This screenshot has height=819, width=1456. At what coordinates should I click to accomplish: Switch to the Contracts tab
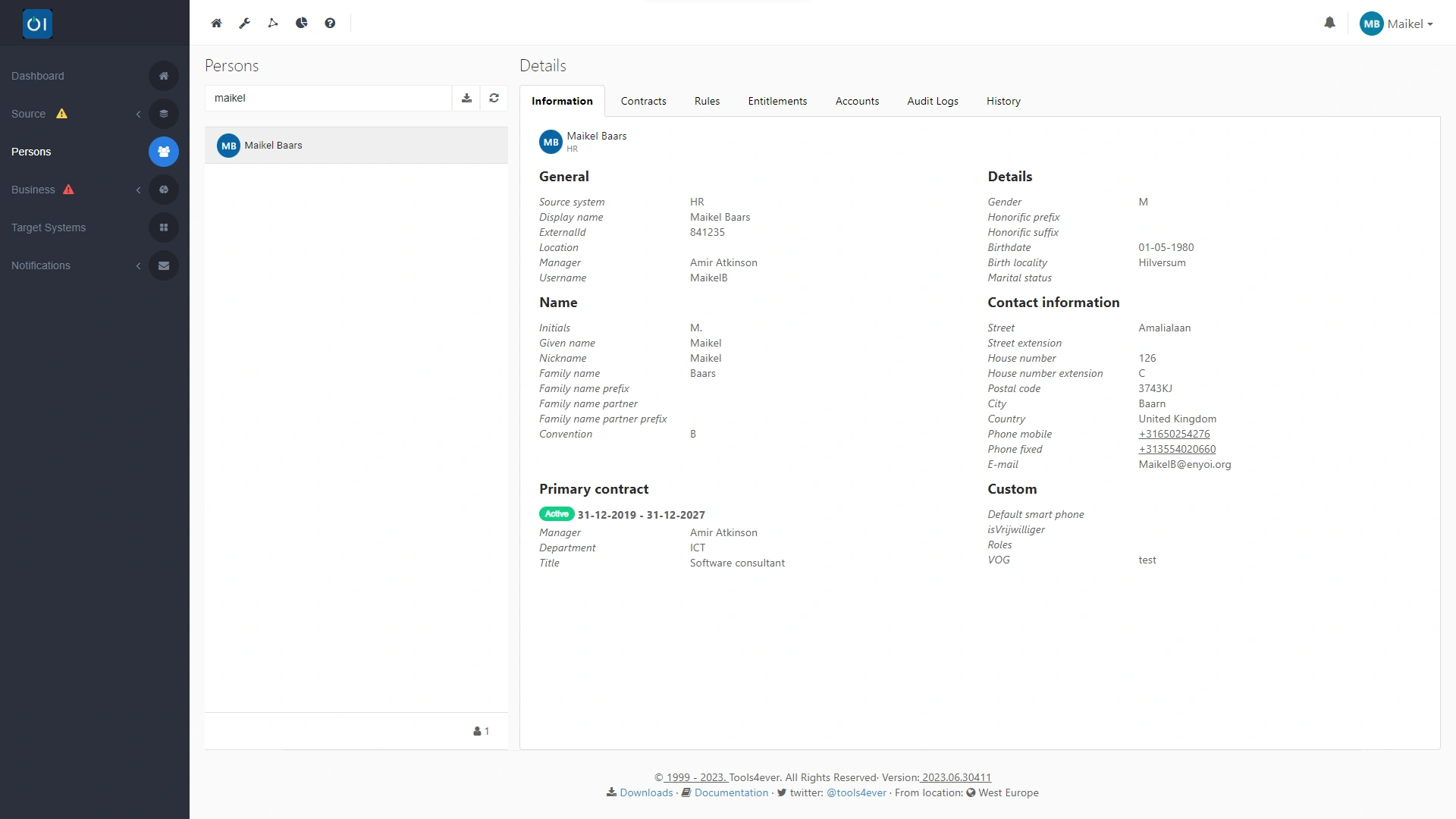coord(643,101)
